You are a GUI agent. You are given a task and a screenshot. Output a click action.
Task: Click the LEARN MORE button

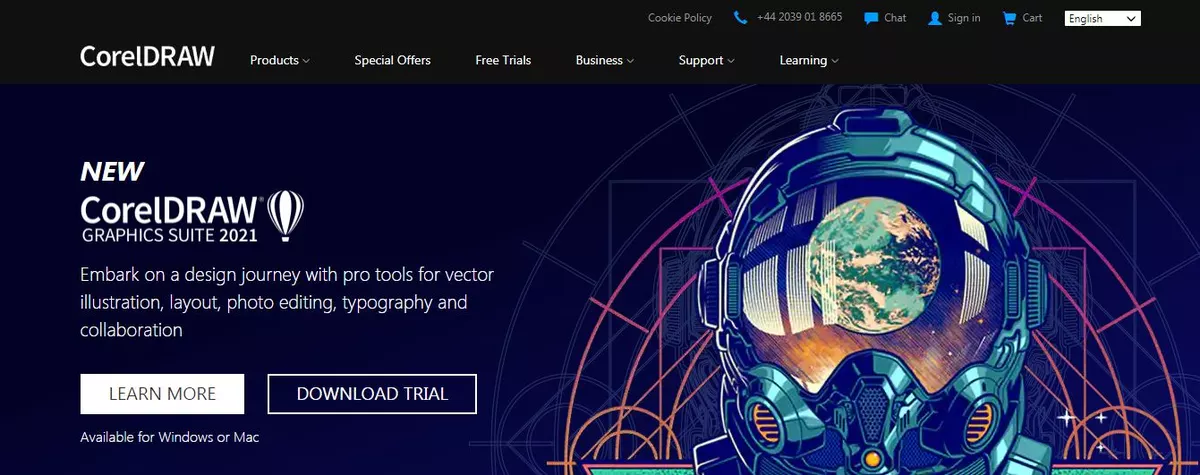coord(162,394)
